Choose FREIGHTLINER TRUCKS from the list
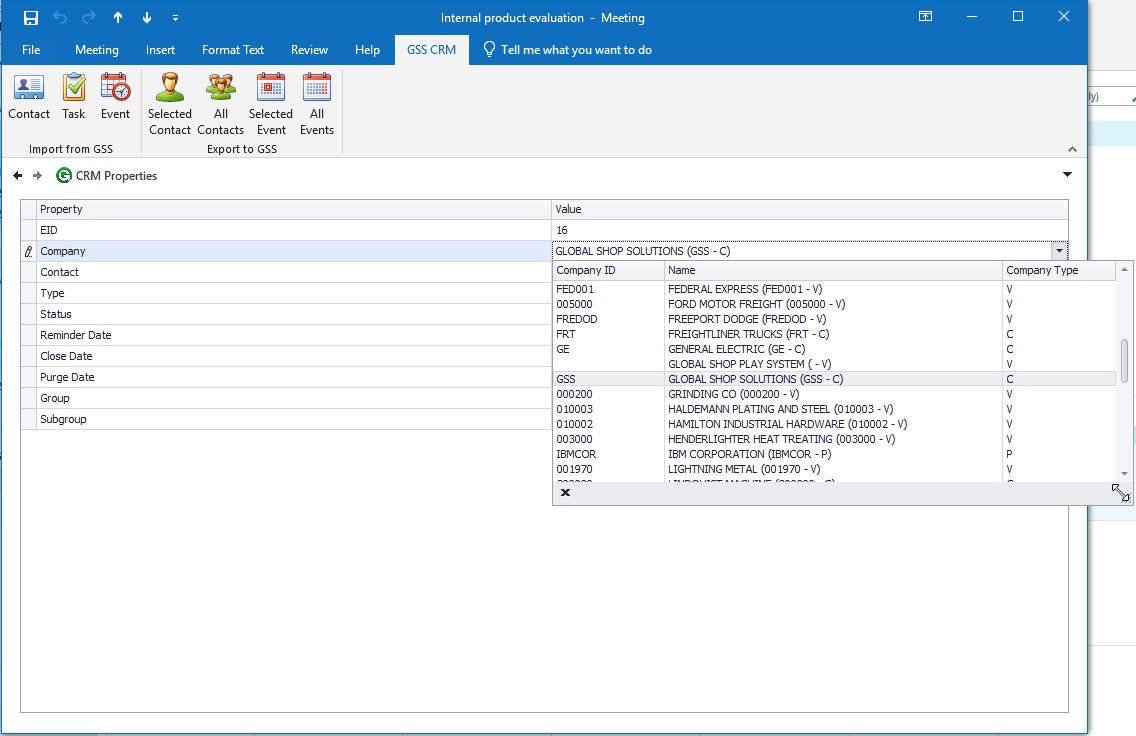 834,334
